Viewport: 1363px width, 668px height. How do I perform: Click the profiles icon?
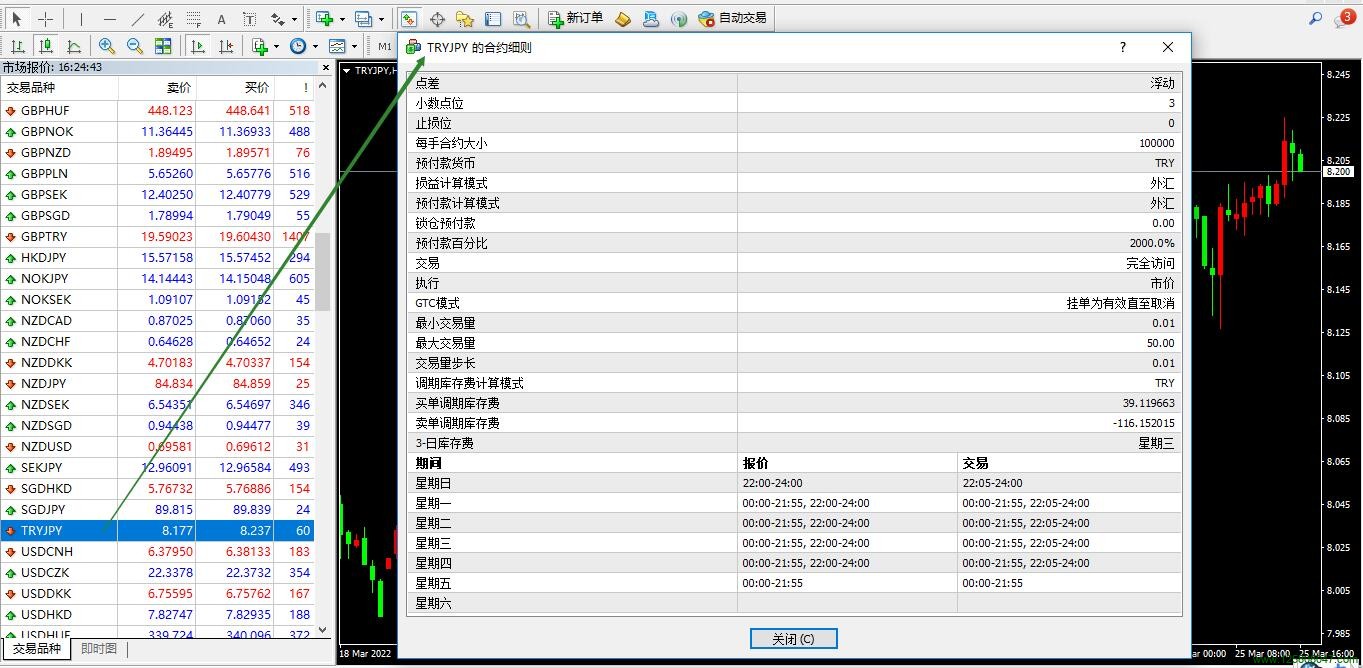[363, 18]
